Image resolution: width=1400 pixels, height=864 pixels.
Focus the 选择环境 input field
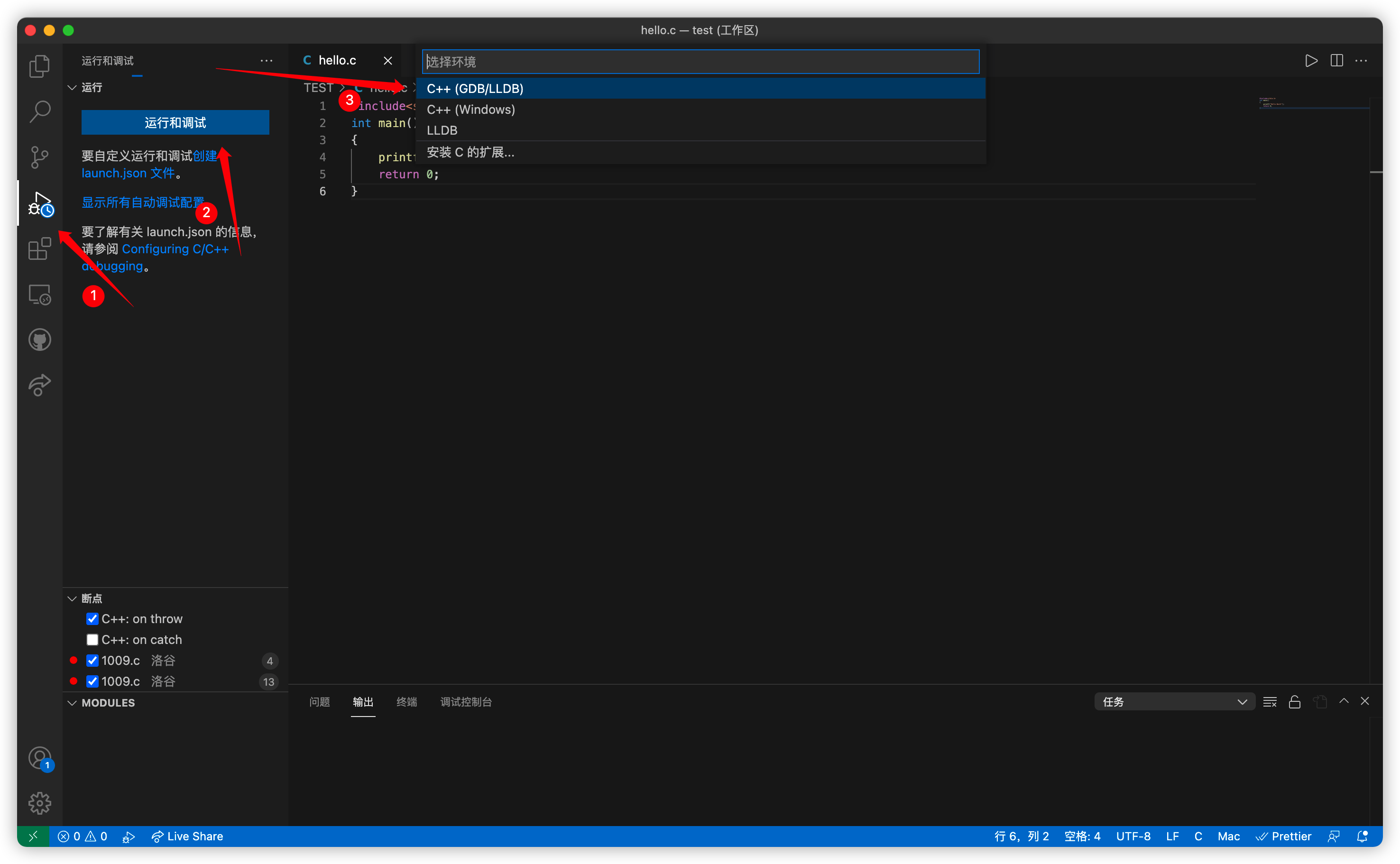pyautogui.click(x=700, y=62)
